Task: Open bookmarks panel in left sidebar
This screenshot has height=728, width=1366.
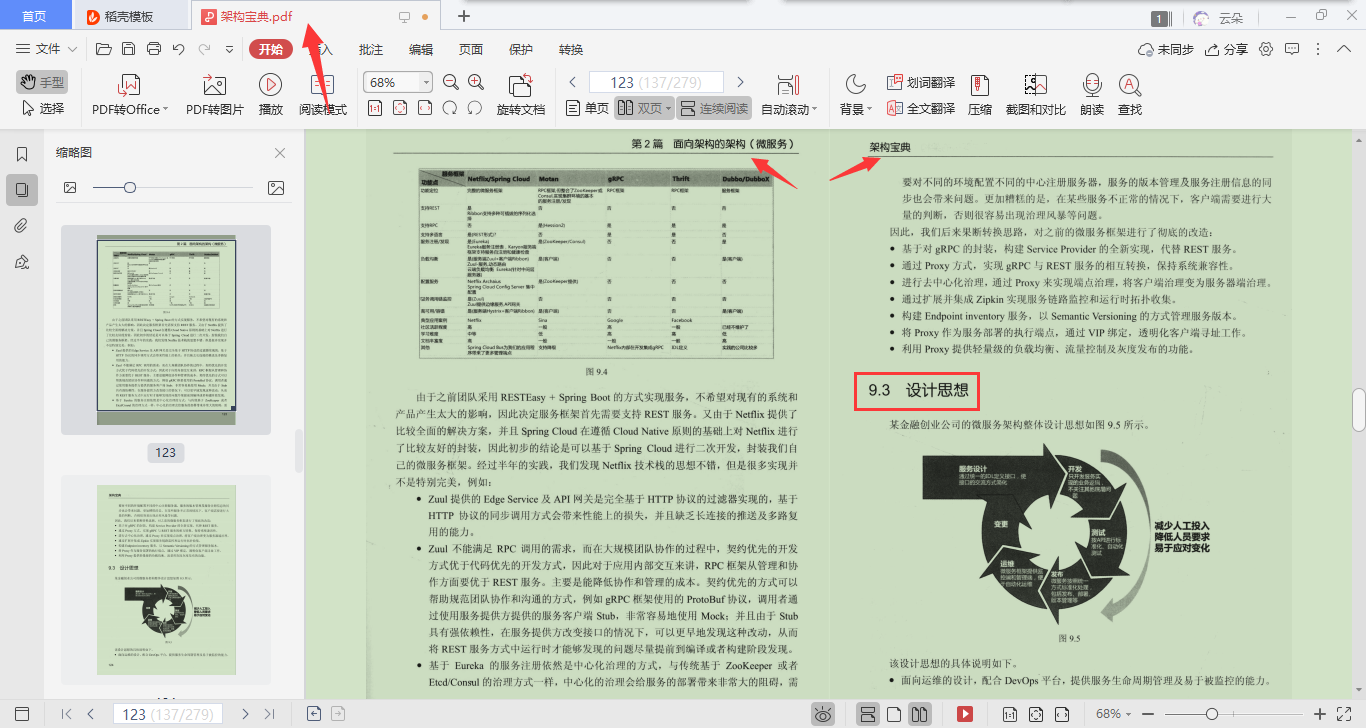Action: [22, 155]
